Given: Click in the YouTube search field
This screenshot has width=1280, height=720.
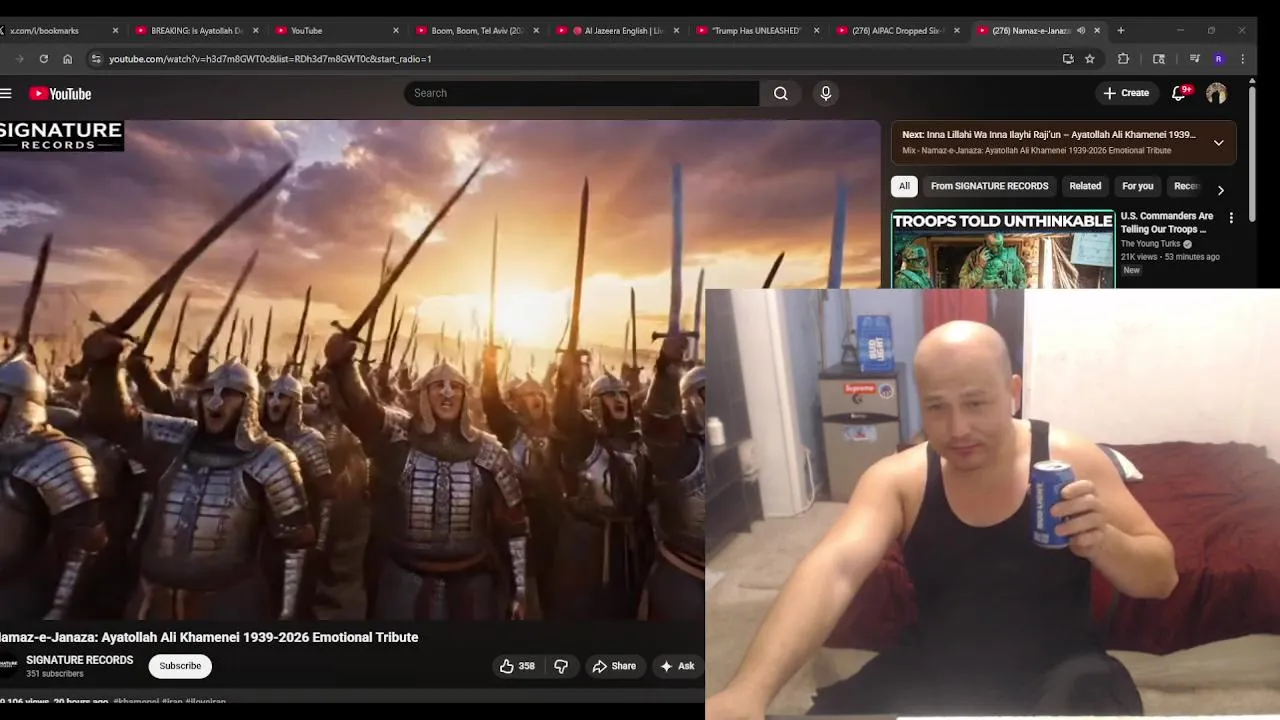Looking at the screenshot, I should (x=582, y=93).
